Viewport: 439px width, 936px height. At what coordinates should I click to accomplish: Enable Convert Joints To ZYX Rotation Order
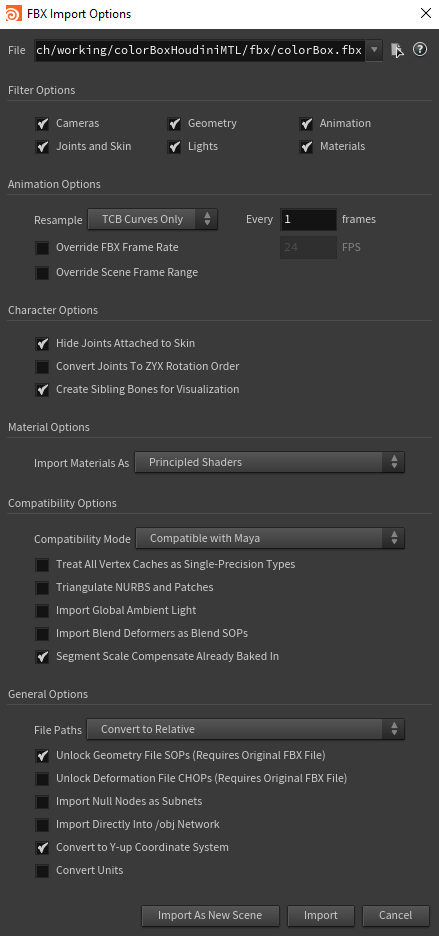[x=42, y=367]
